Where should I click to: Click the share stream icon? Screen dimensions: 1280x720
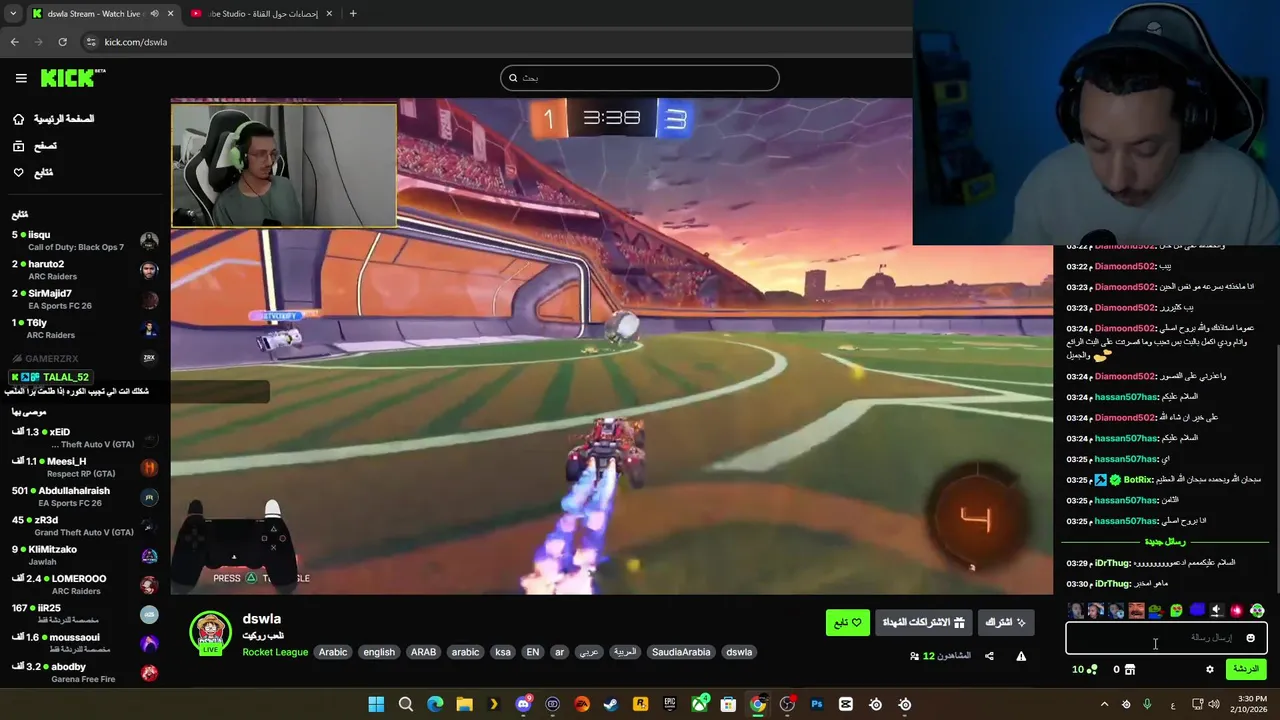pos(989,656)
